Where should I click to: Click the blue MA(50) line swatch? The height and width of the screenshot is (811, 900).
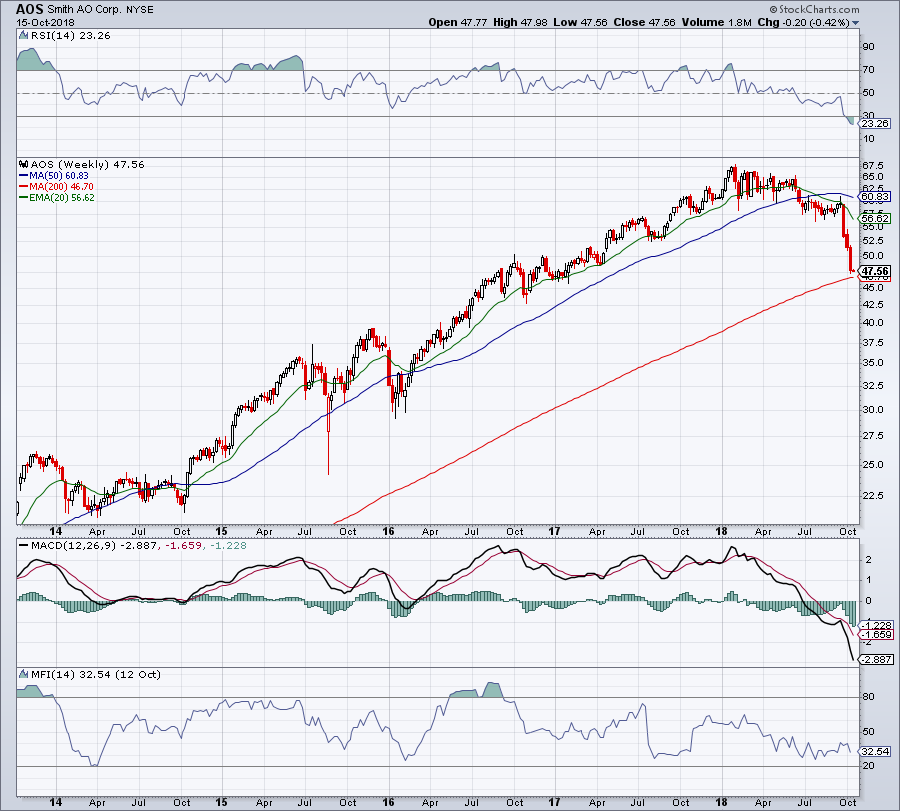pyautogui.click(x=24, y=176)
